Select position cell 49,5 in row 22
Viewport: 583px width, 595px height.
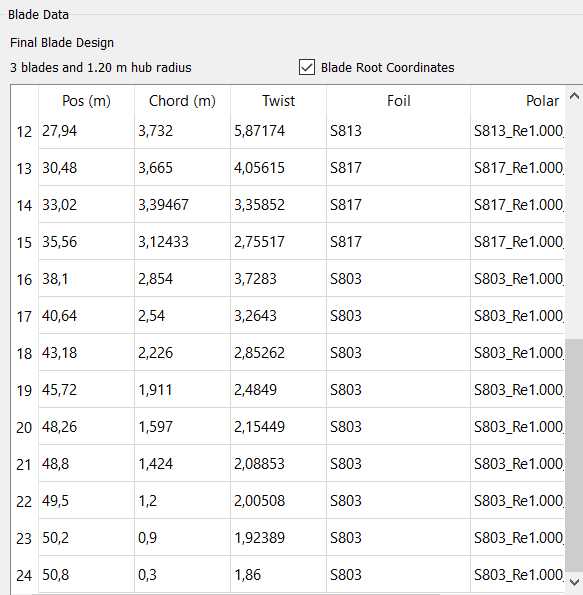click(86, 501)
